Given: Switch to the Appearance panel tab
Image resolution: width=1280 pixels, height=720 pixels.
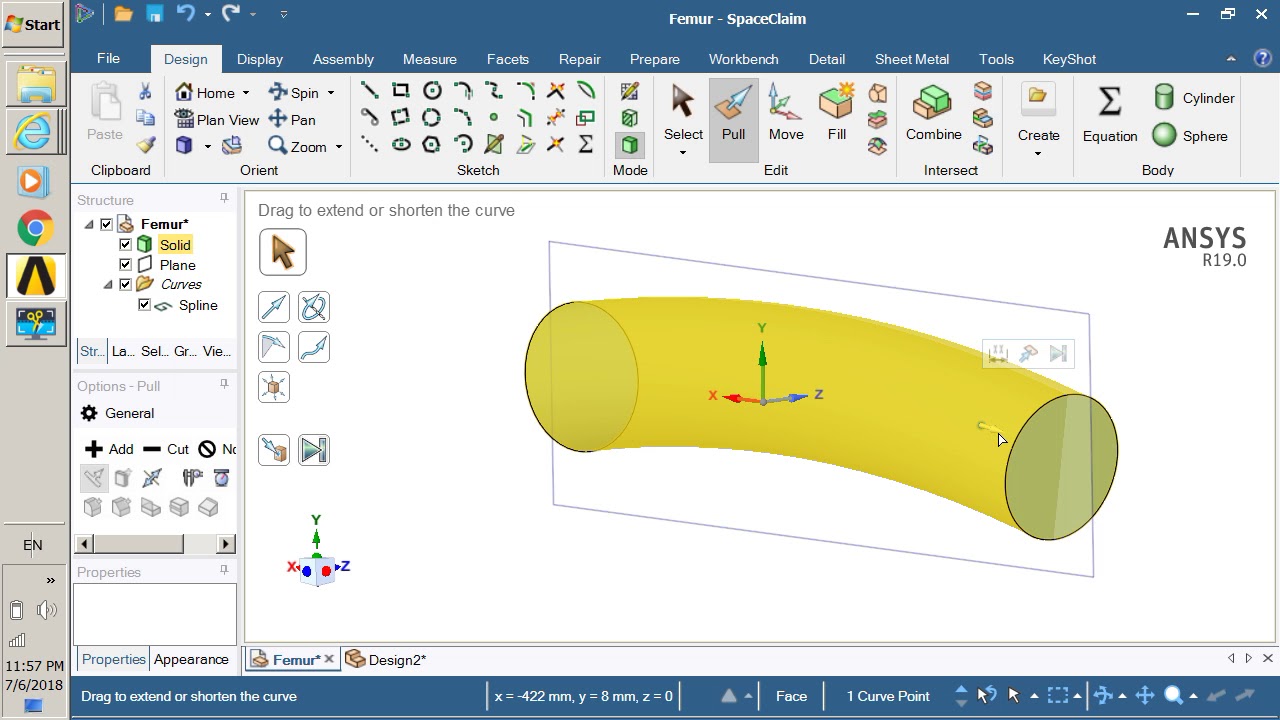Looking at the screenshot, I should click(x=191, y=660).
